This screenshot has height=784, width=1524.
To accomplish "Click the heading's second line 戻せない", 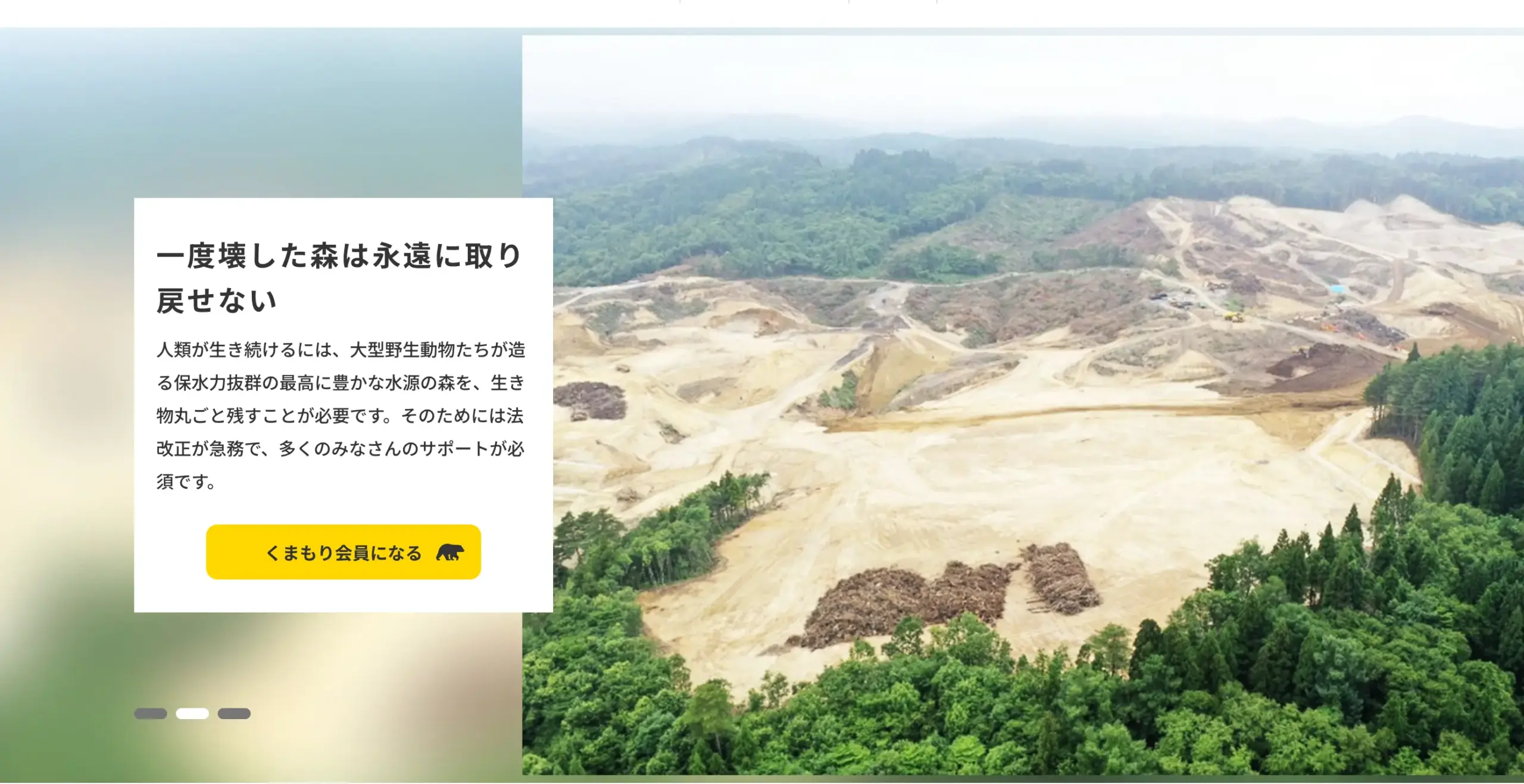I will 217,300.
